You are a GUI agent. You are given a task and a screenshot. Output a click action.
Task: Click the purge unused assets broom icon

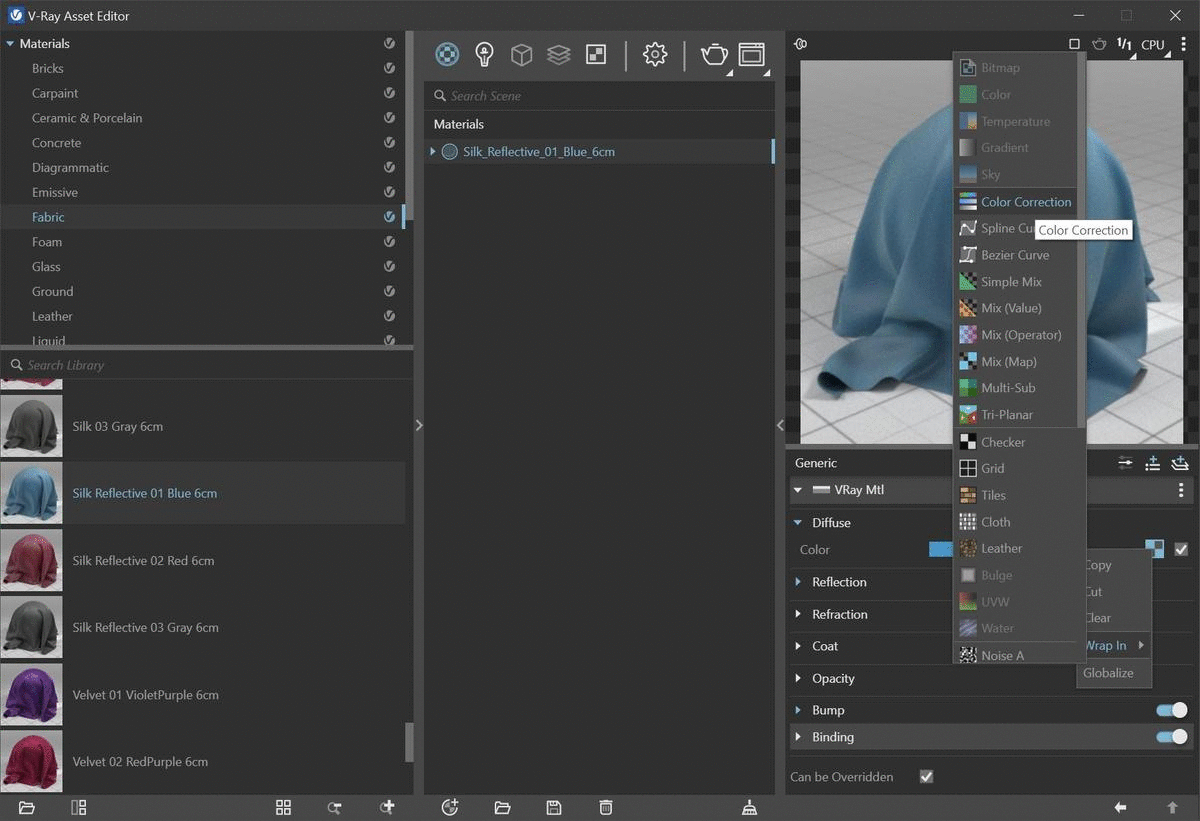coord(750,807)
